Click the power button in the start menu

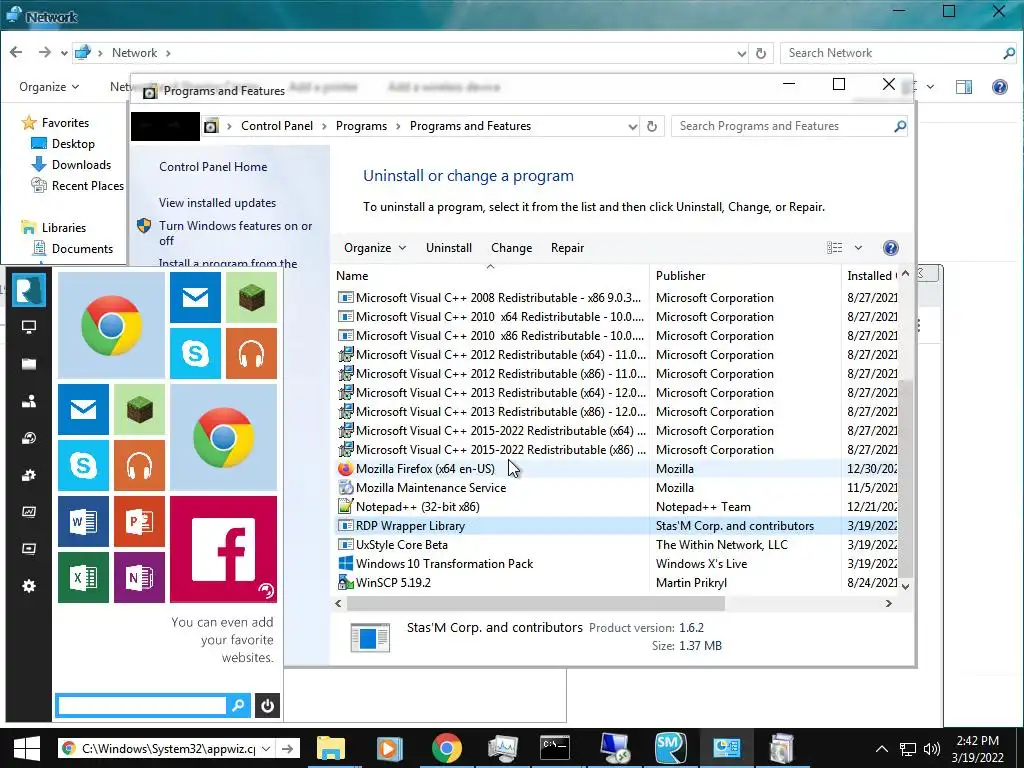pos(267,705)
